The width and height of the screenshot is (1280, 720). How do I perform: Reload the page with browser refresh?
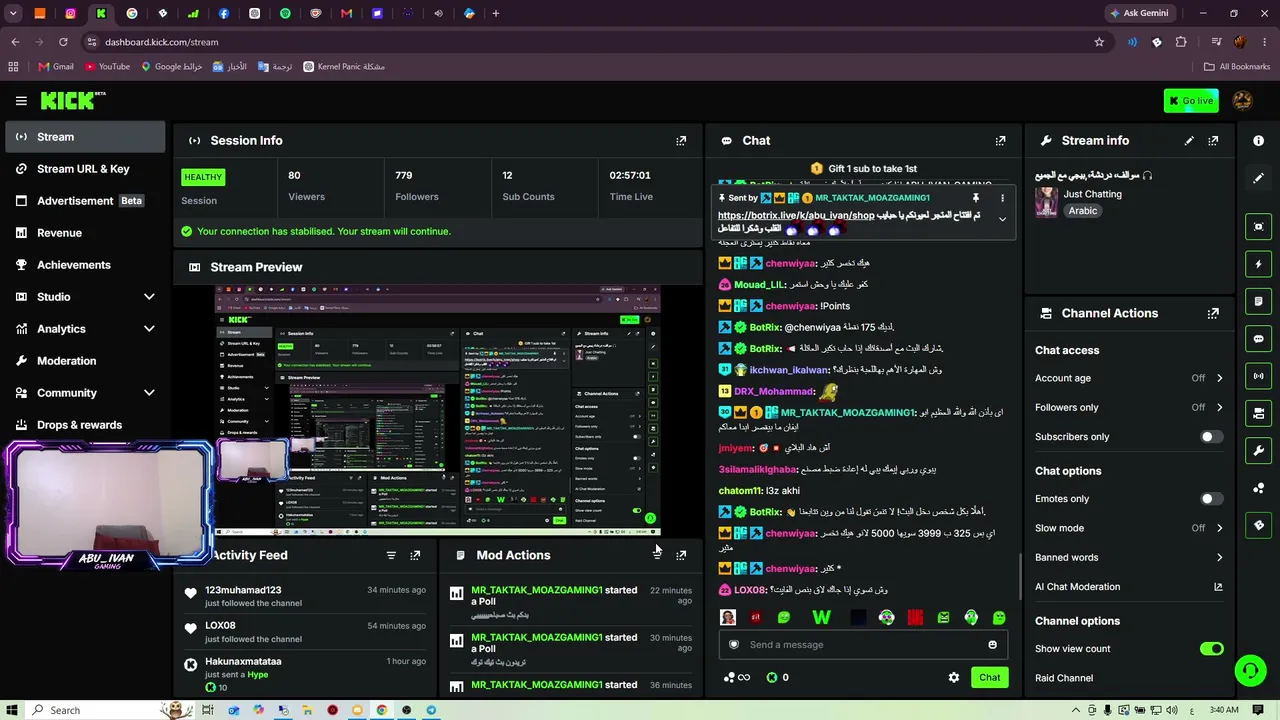coord(63,42)
